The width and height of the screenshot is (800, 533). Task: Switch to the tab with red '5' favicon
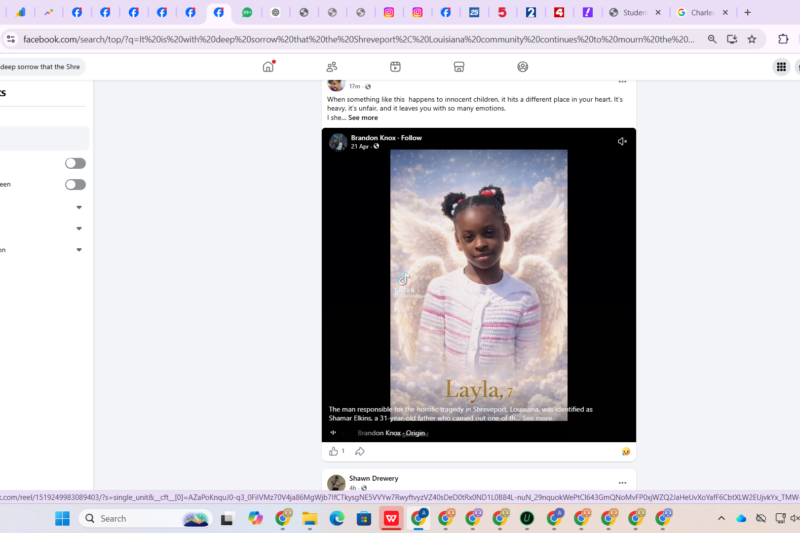click(502, 12)
